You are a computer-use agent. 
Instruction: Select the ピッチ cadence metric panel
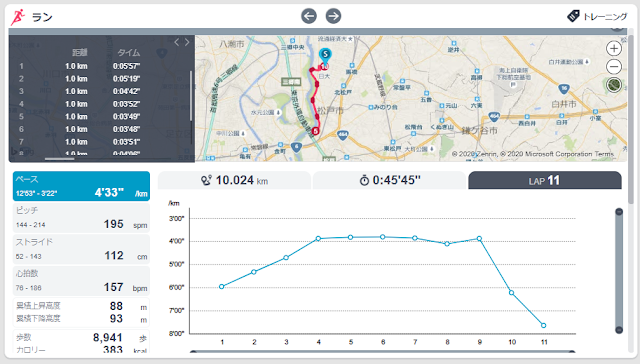[81, 218]
